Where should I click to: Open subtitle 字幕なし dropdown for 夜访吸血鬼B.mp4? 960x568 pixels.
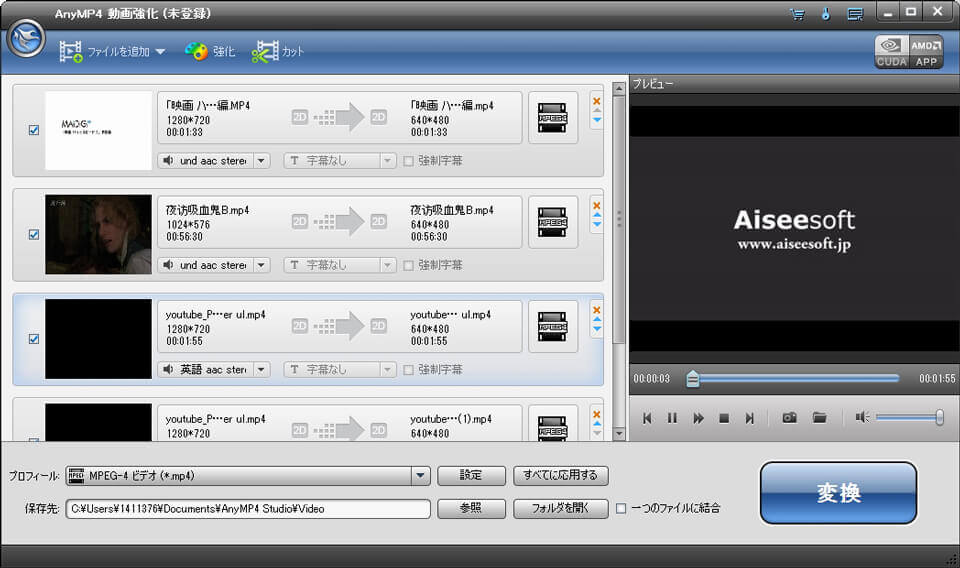(387, 265)
